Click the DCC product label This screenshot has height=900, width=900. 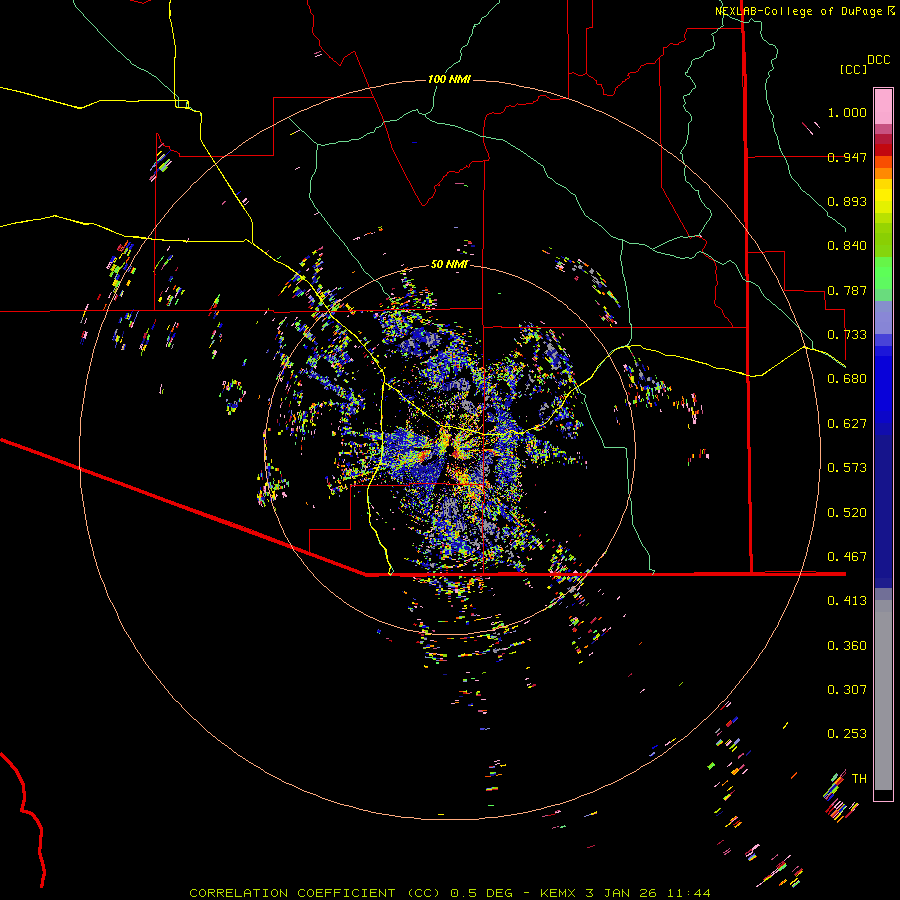pos(879,60)
